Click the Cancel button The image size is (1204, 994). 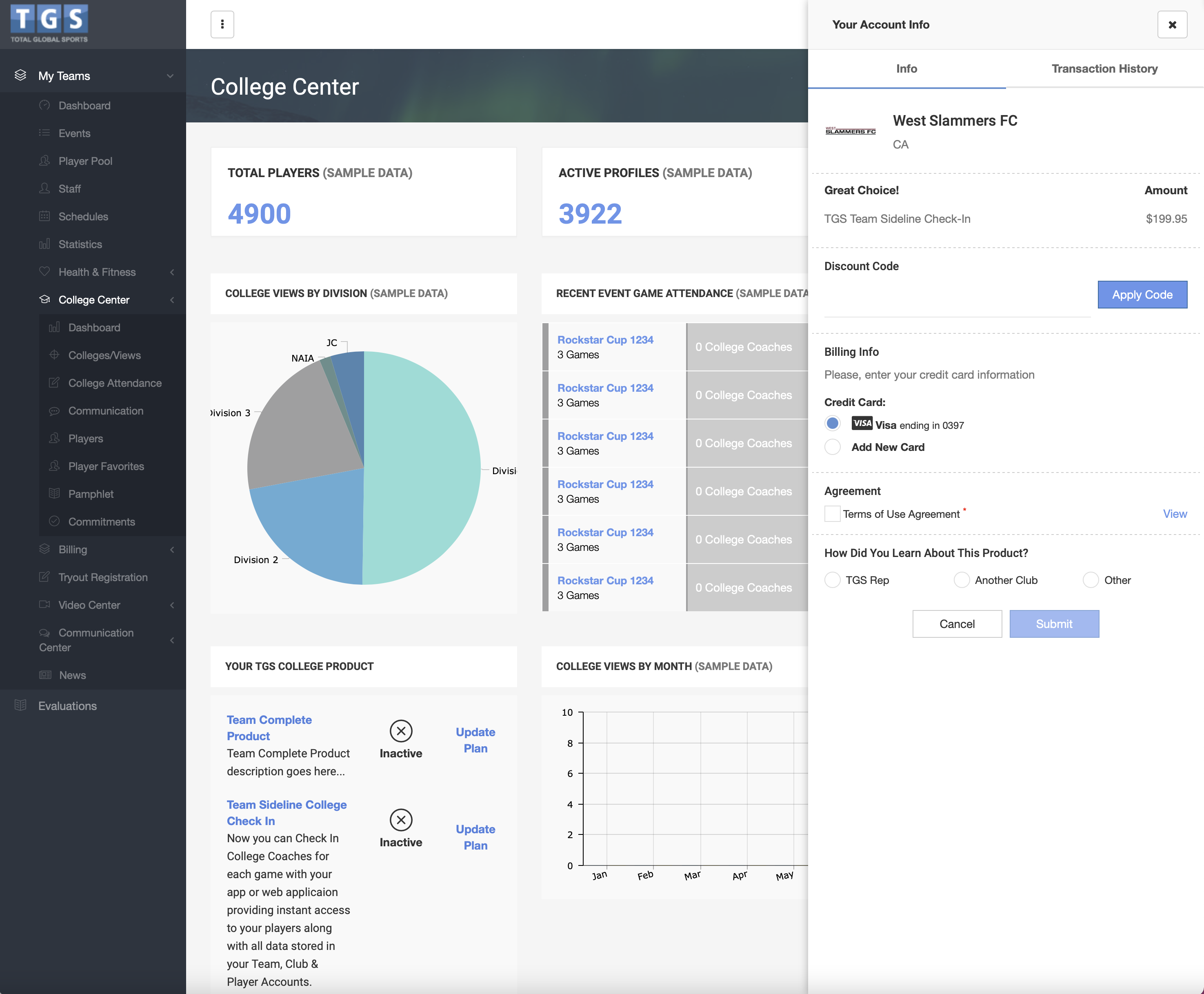click(x=957, y=623)
